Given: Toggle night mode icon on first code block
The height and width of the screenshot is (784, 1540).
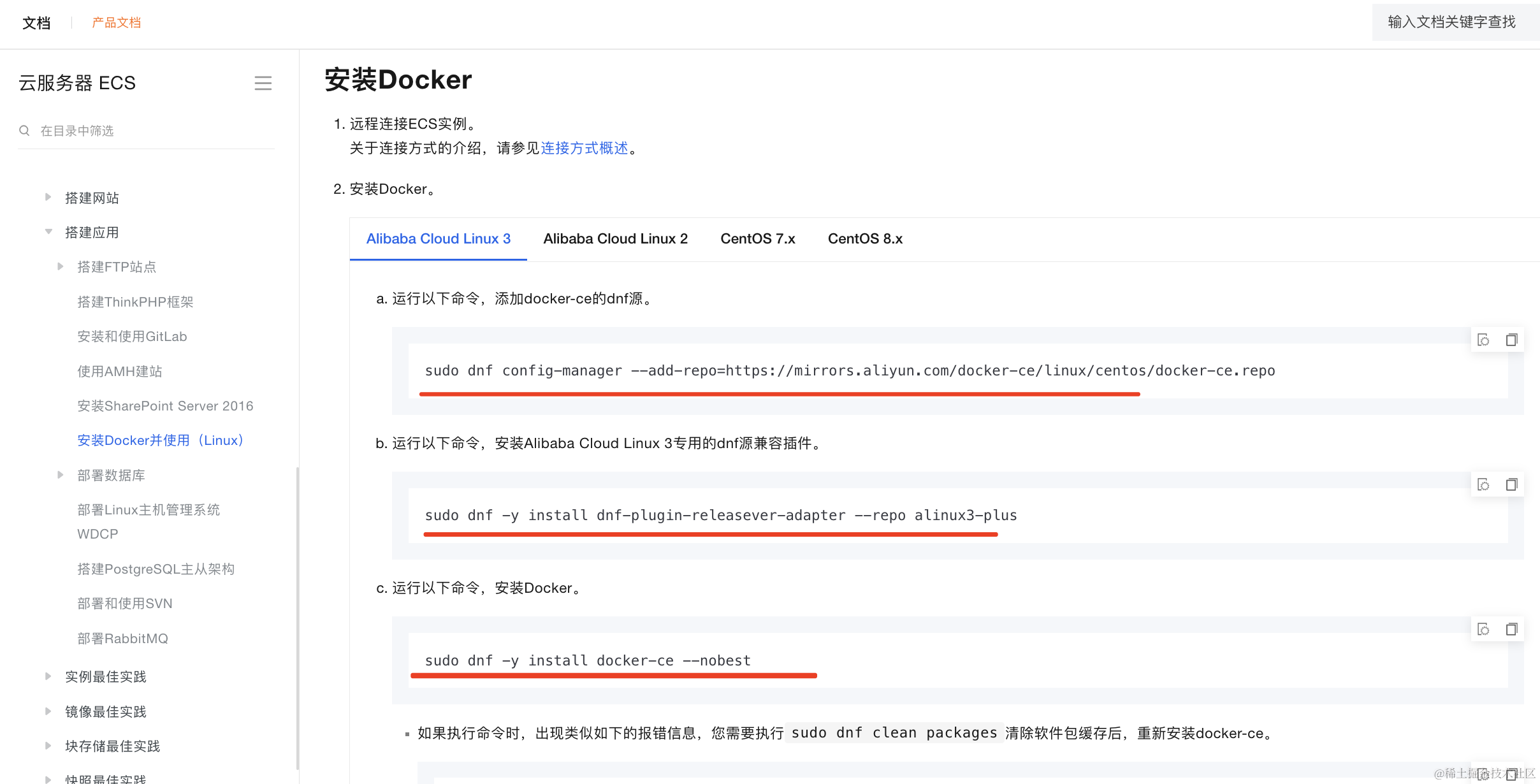Looking at the screenshot, I should point(1483,340).
